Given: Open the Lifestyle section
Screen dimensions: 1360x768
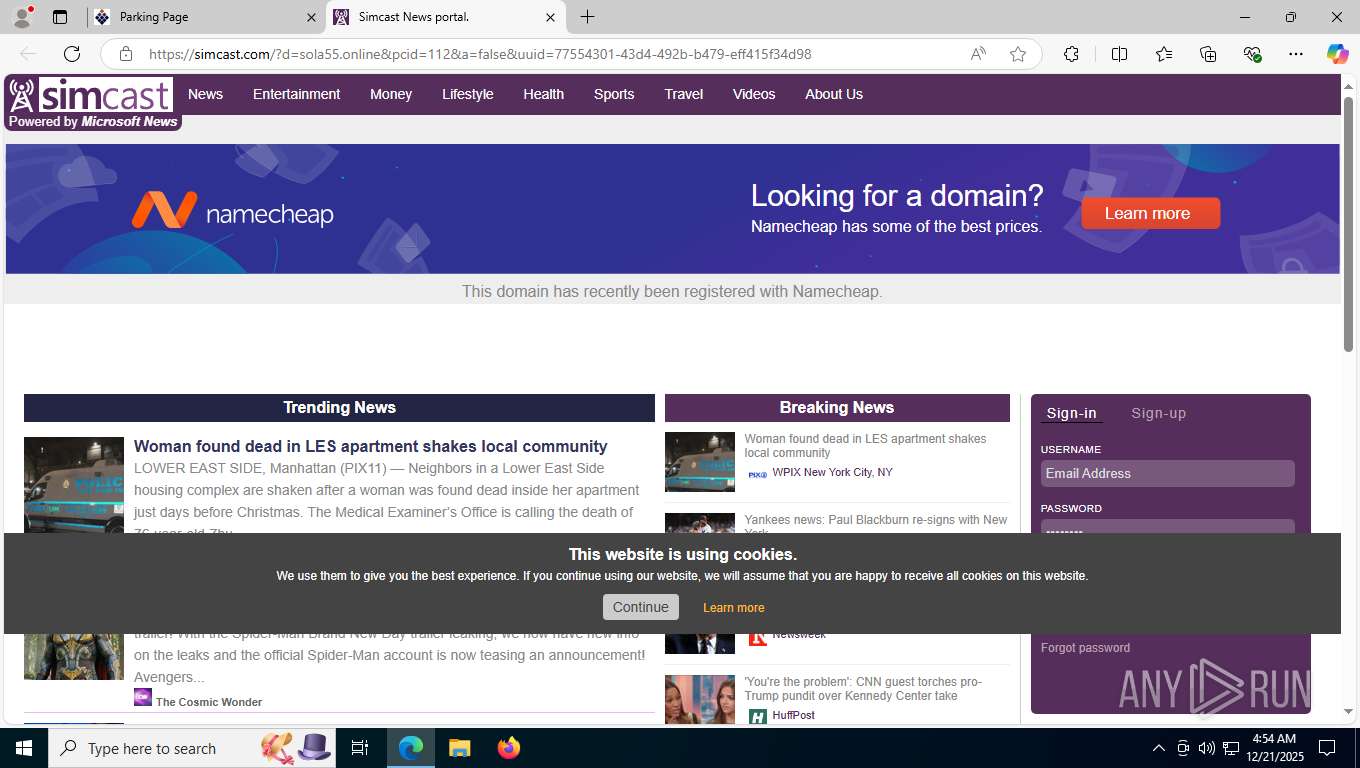Looking at the screenshot, I should pos(468,94).
